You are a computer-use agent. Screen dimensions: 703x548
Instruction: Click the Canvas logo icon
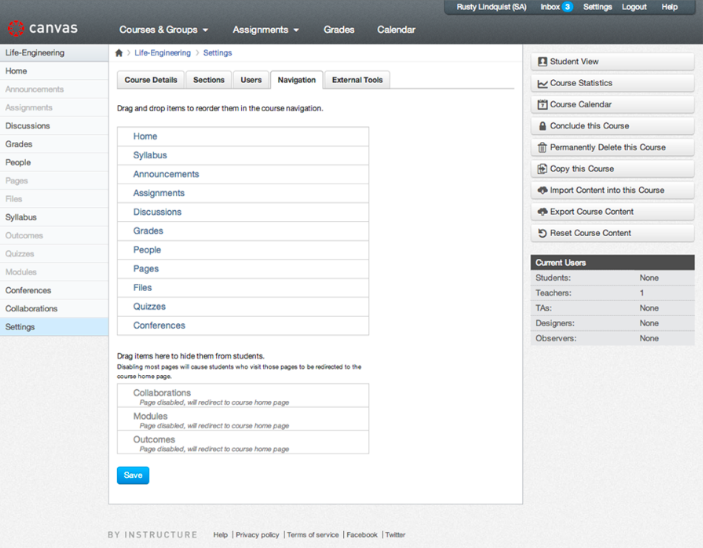(x=16, y=28)
